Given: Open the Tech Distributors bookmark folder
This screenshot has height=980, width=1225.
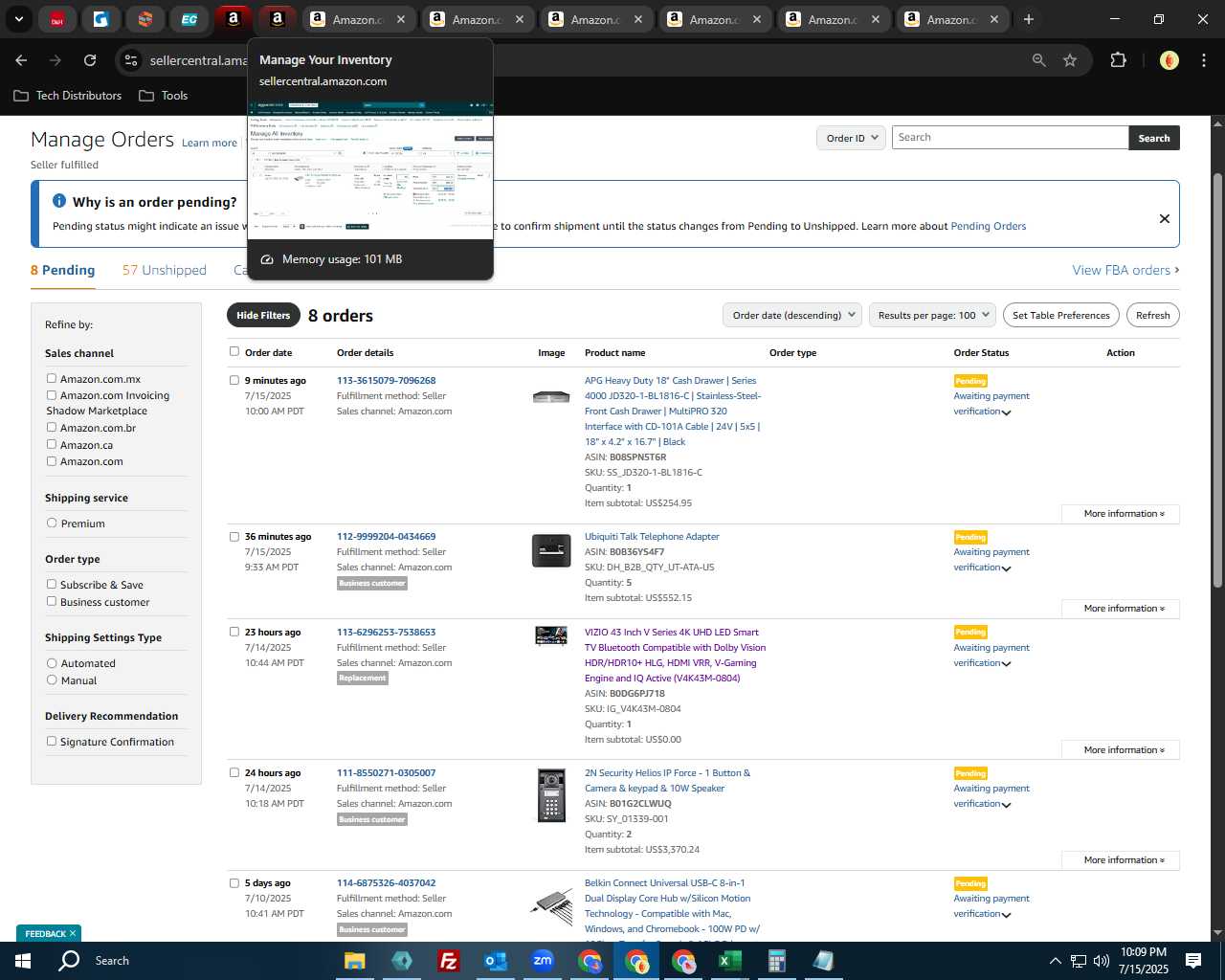Looking at the screenshot, I should tap(68, 96).
